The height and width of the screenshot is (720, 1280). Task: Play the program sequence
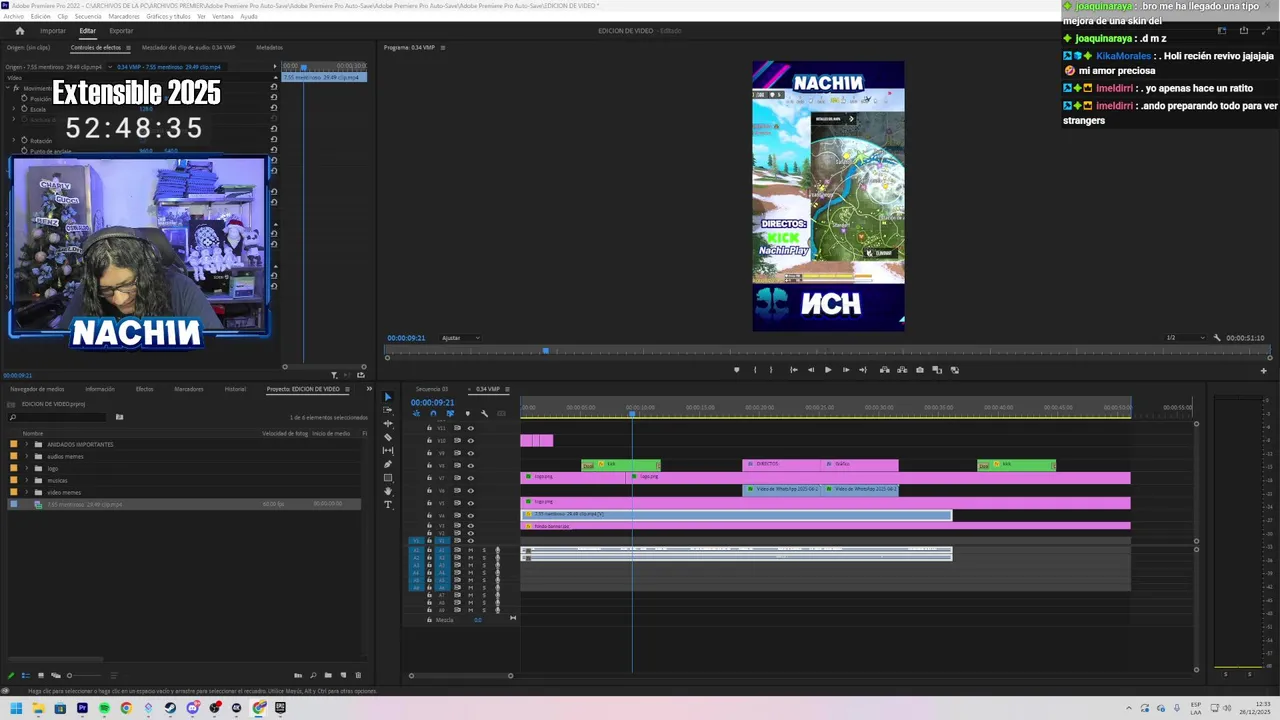pyautogui.click(x=827, y=370)
